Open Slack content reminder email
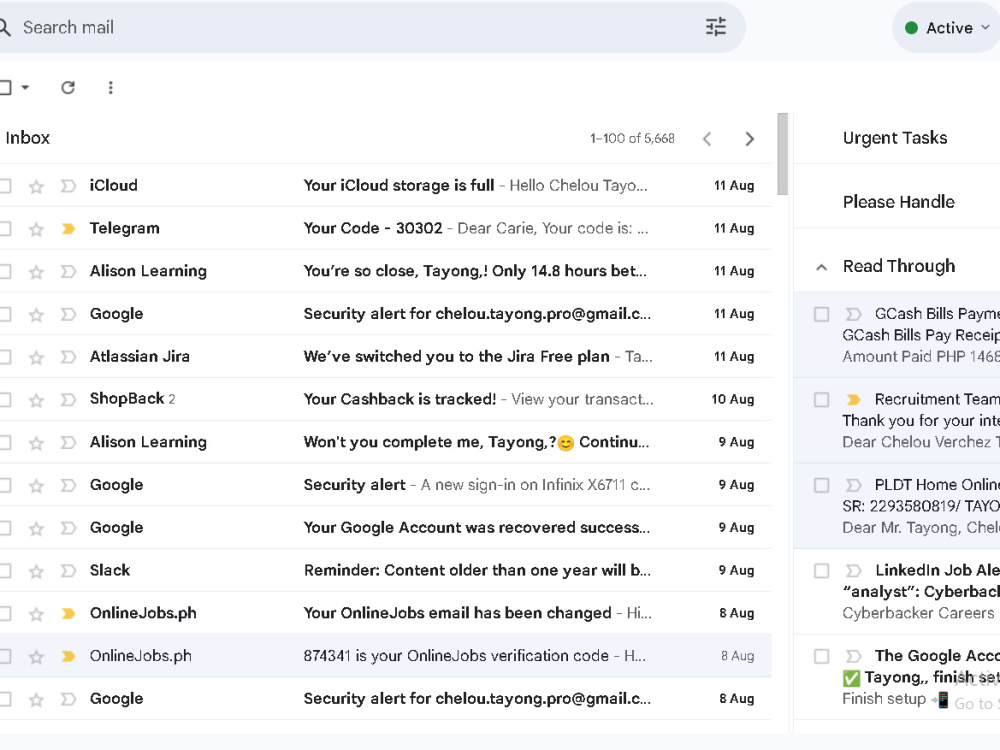The height and width of the screenshot is (750, 1000). pos(385,570)
